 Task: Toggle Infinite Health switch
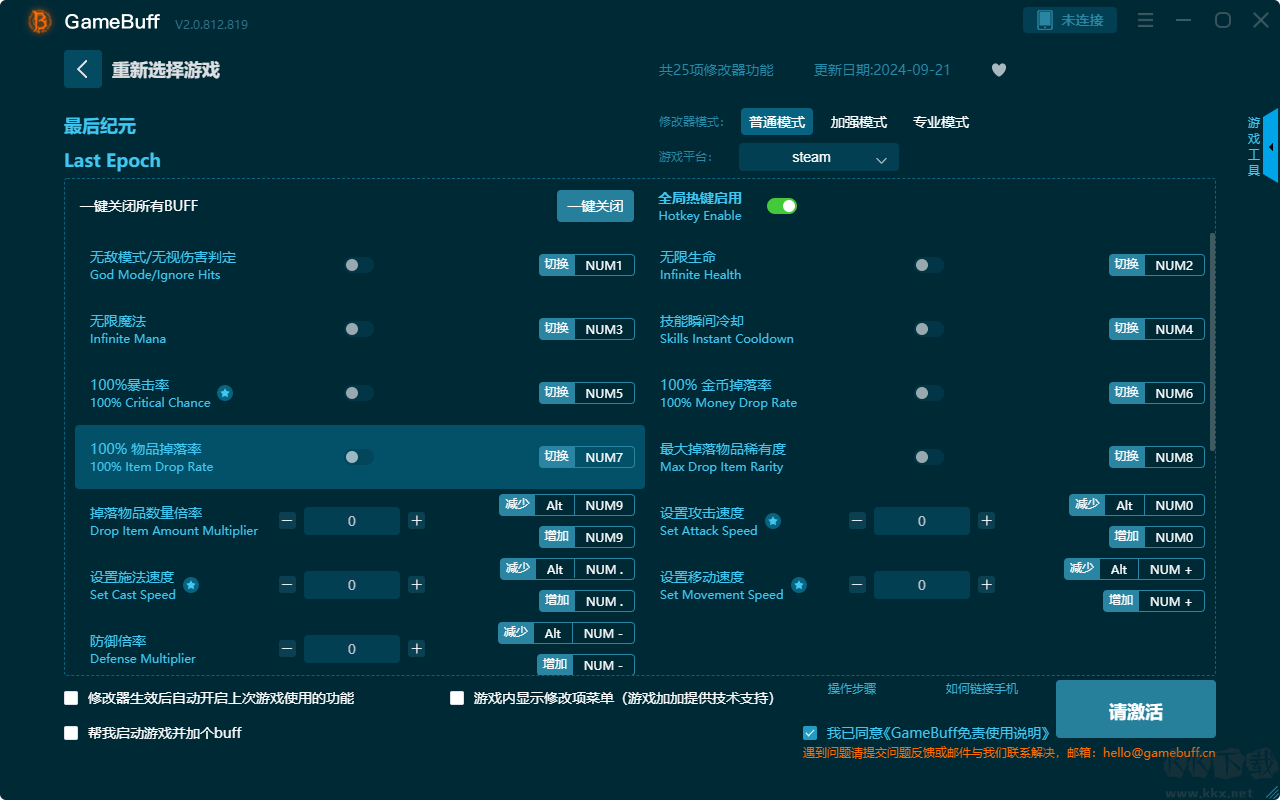(929, 265)
